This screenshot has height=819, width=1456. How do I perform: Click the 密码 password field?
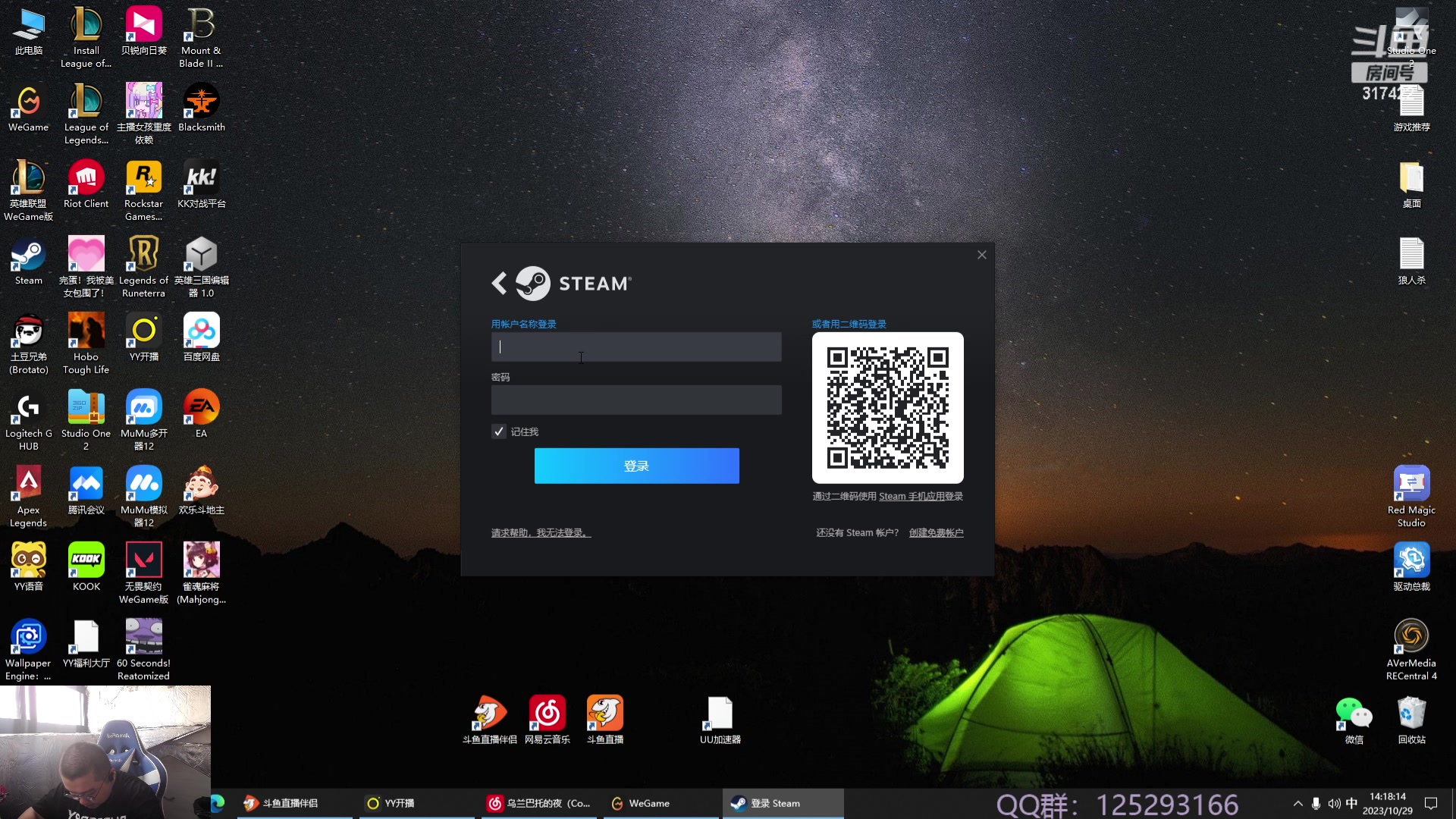(636, 400)
